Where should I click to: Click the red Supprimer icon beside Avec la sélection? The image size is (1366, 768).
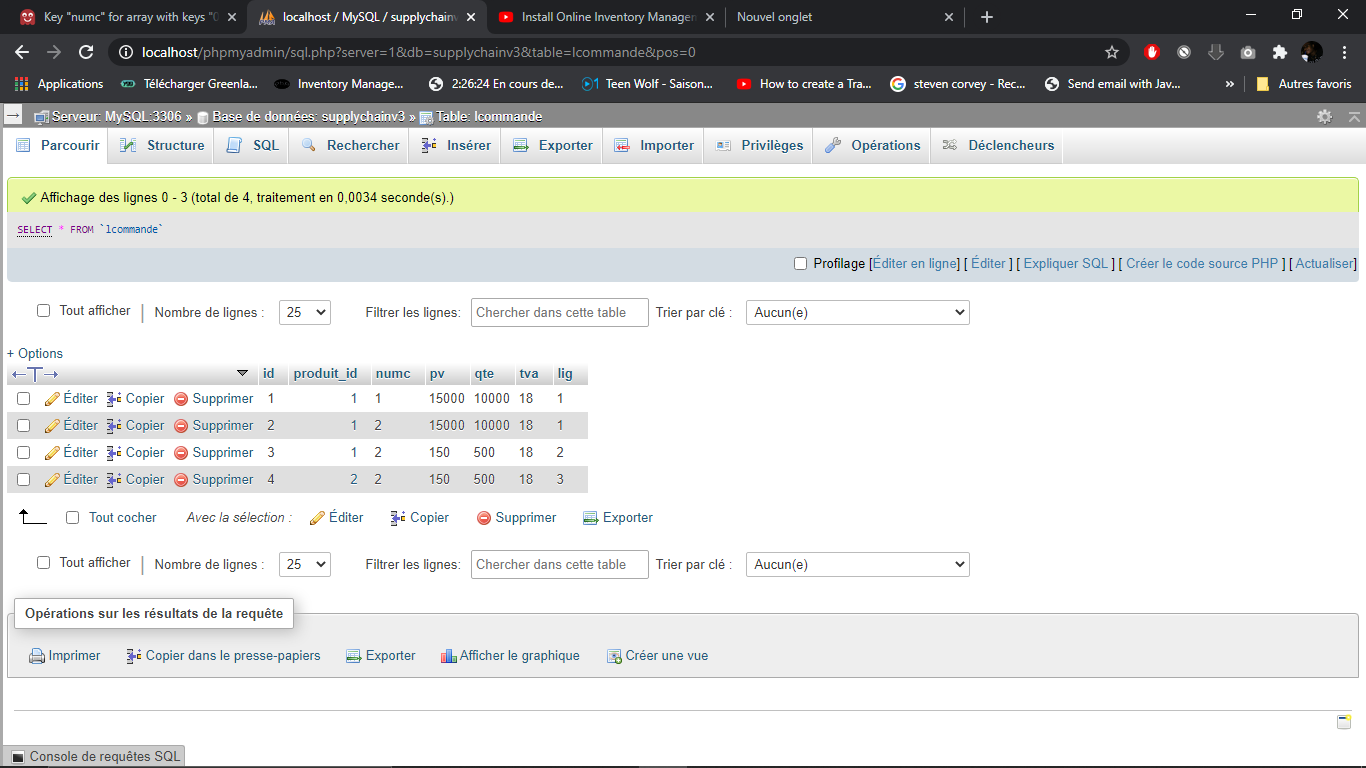[484, 518]
